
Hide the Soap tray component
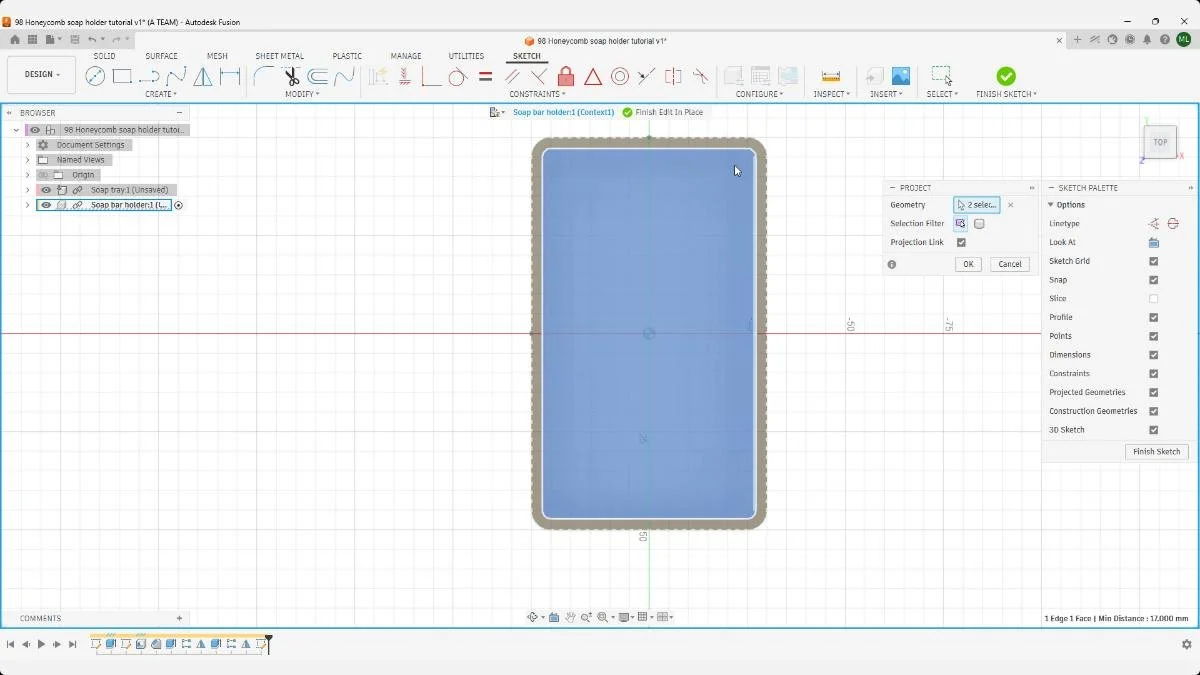pos(46,190)
